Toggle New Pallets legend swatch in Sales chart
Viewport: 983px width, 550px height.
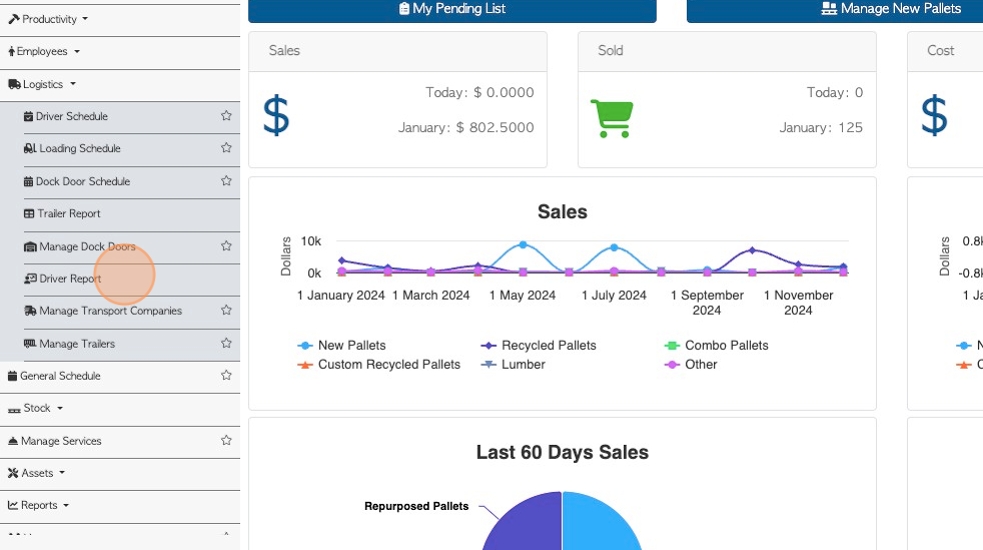(x=305, y=346)
